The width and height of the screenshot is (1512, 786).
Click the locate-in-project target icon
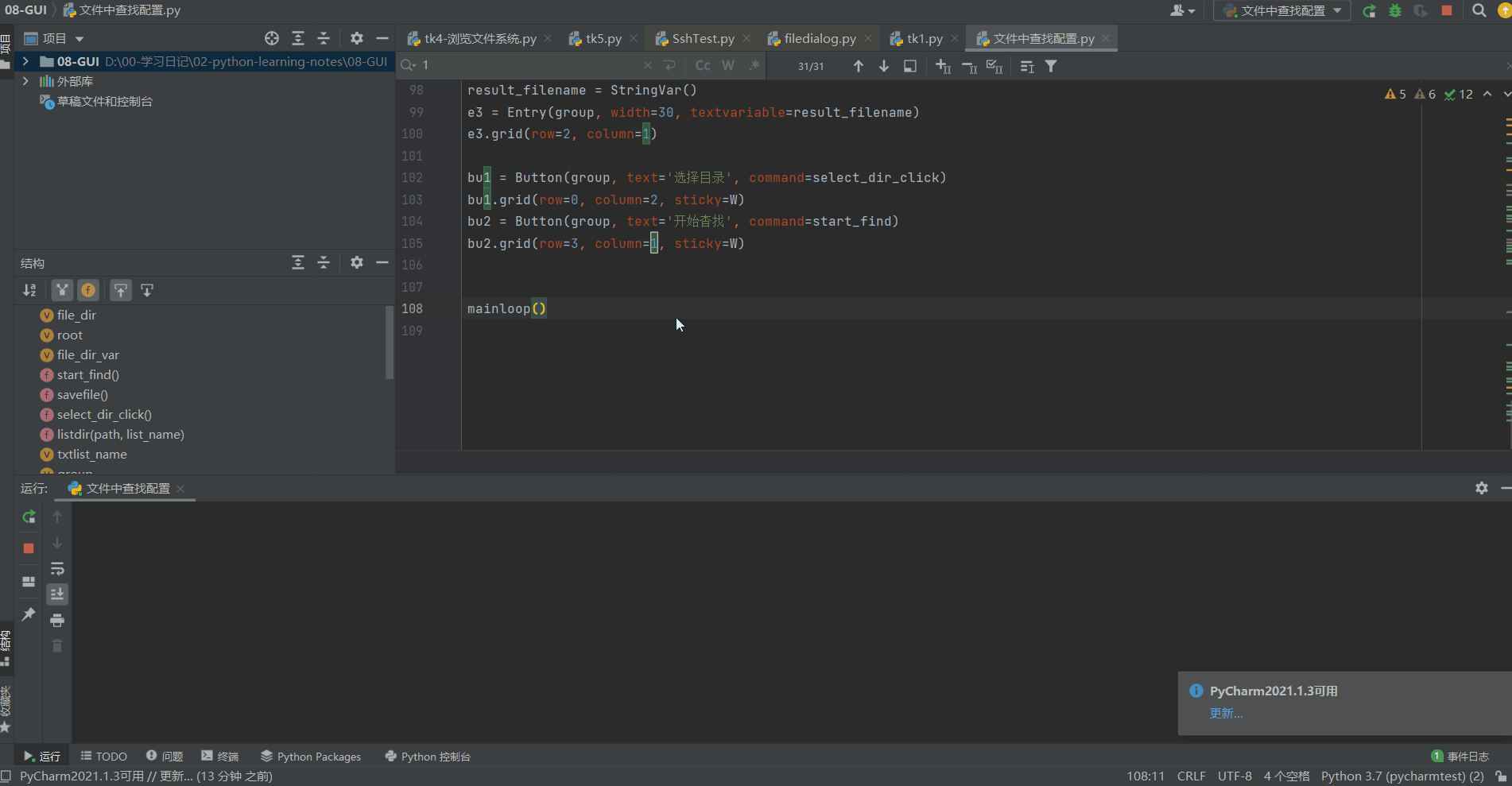coord(272,38)
